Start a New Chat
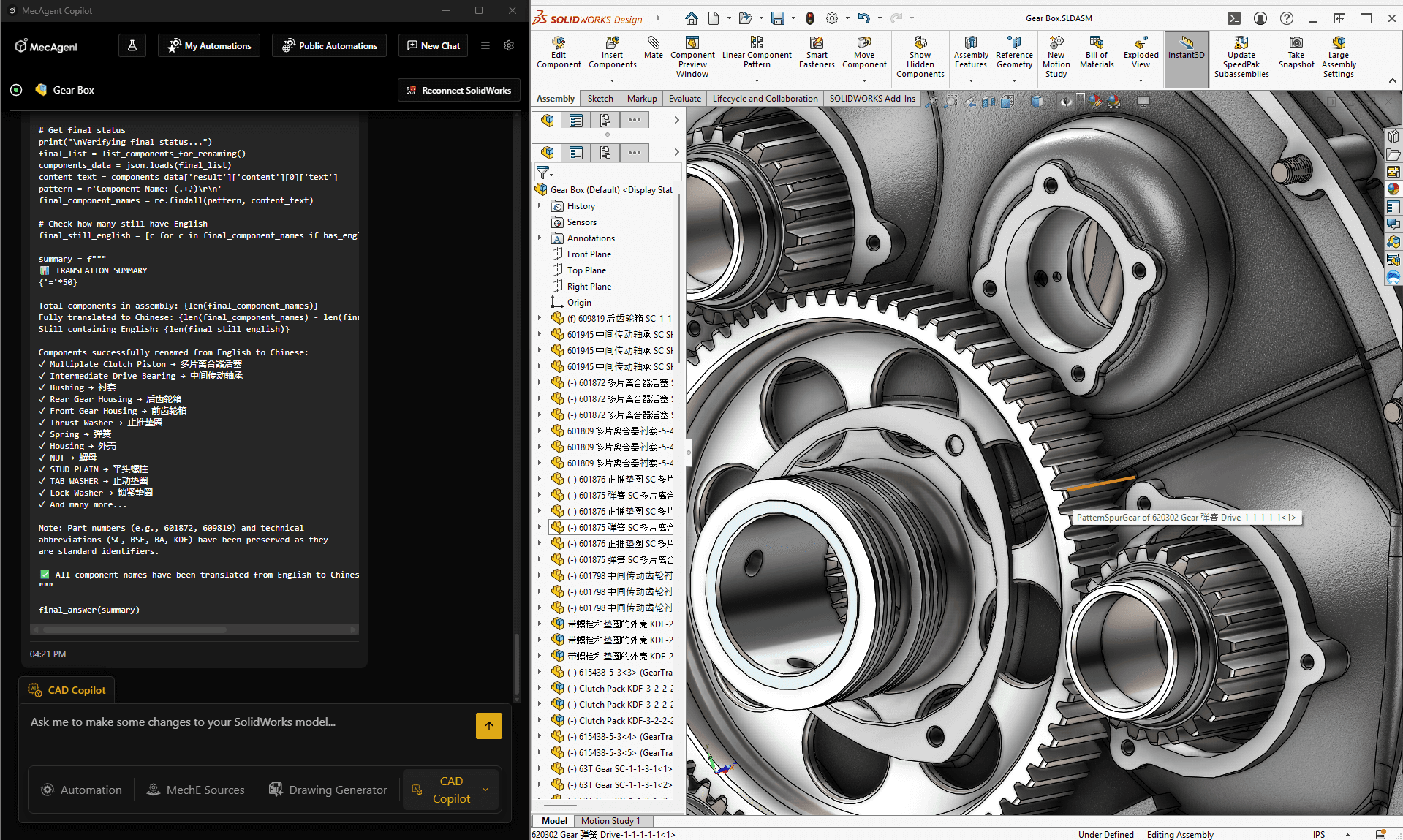The height and width of the screenshot is (840, 1403). pos(434,45)
